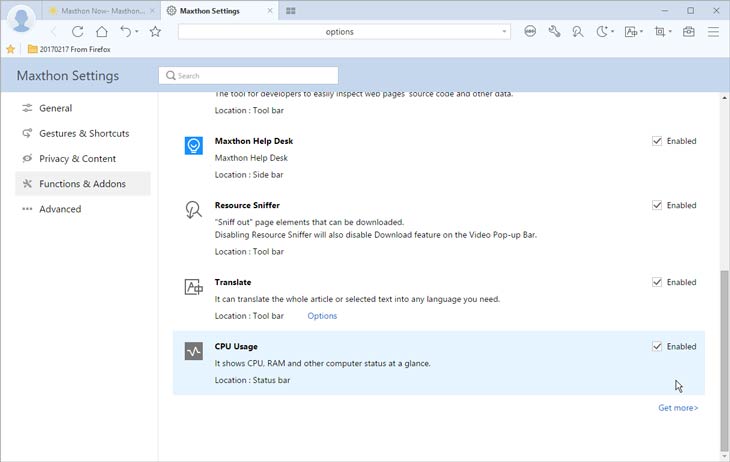Screen dimensions: 730x462
Task: Click the CPU Usage addon icon
Action: point(194,351)
